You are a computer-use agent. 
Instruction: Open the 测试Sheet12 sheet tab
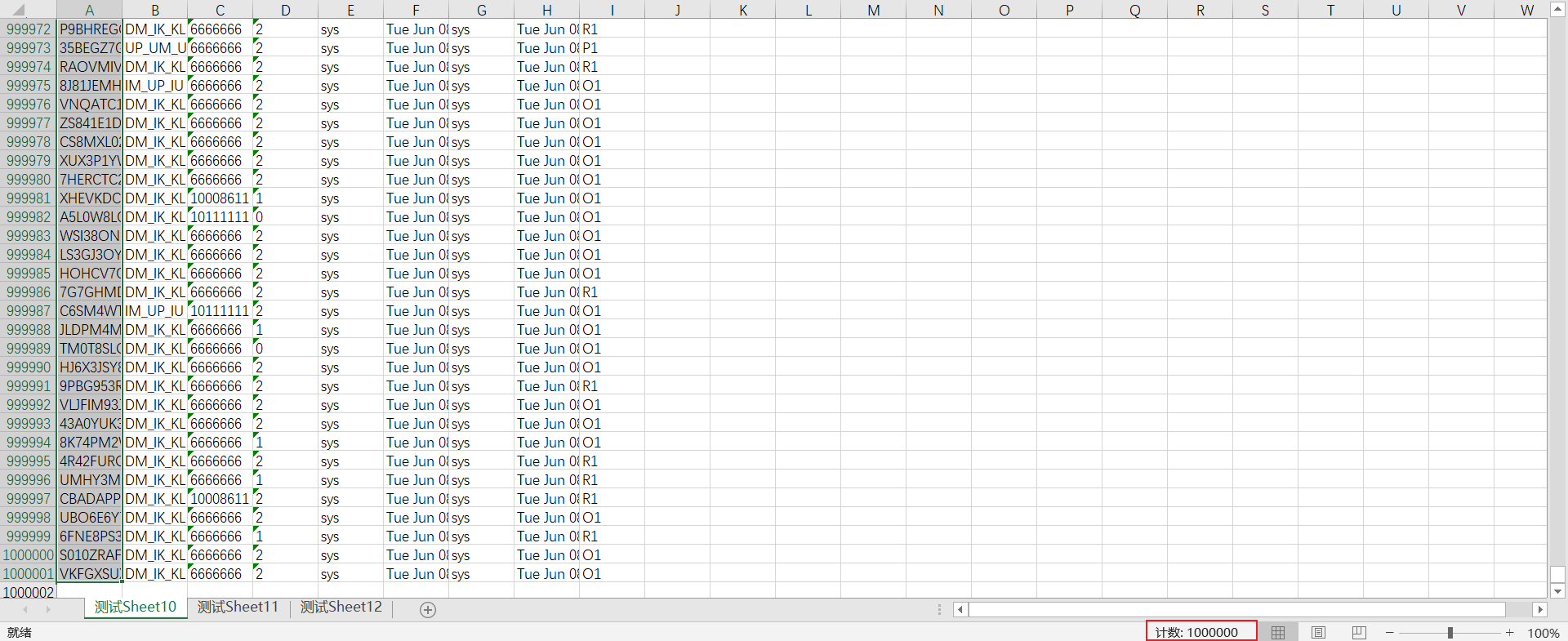point(341,607)
